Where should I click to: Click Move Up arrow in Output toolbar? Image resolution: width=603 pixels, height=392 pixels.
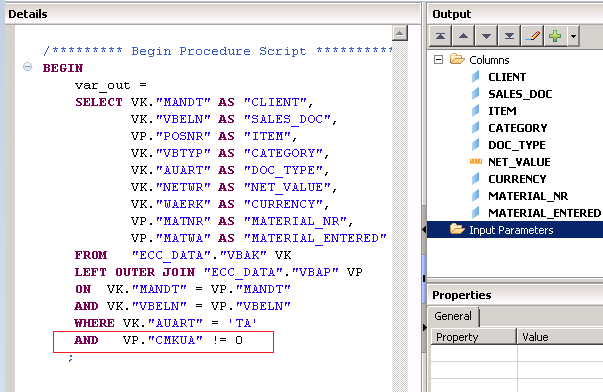(x=463, y=36)
